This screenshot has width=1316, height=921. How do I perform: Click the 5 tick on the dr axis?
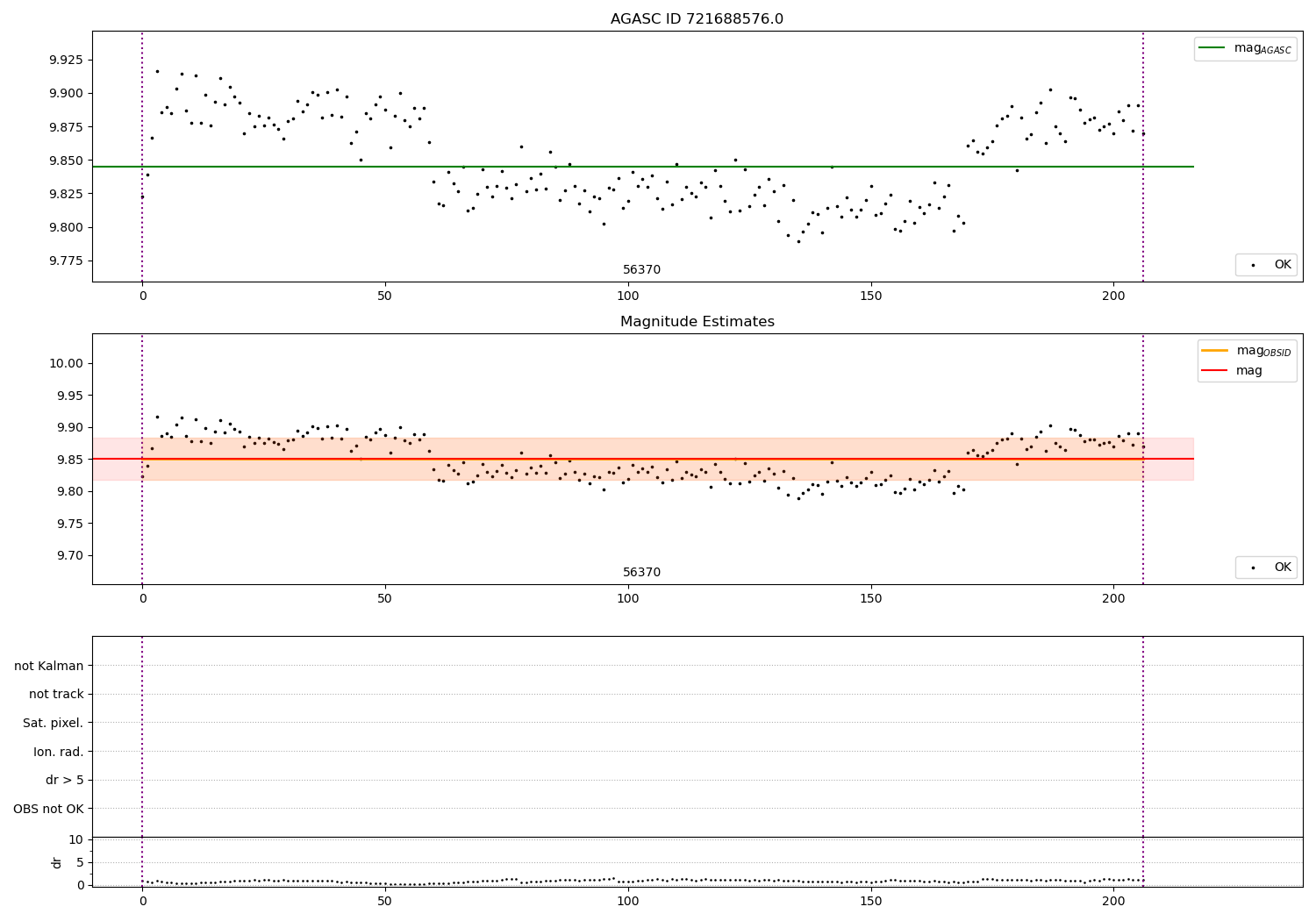[x=80, y=862]
